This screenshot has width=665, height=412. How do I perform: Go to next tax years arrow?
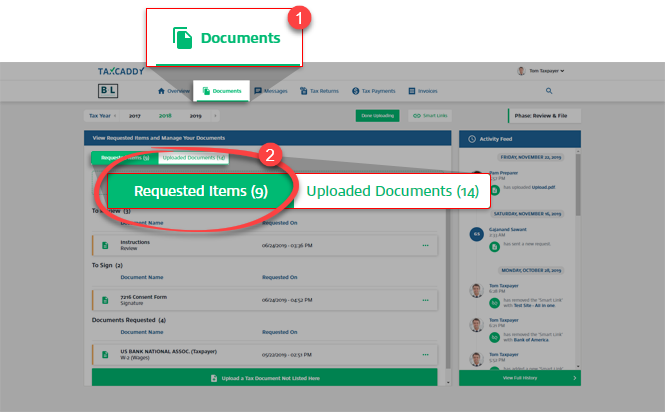tap(215, 116)
